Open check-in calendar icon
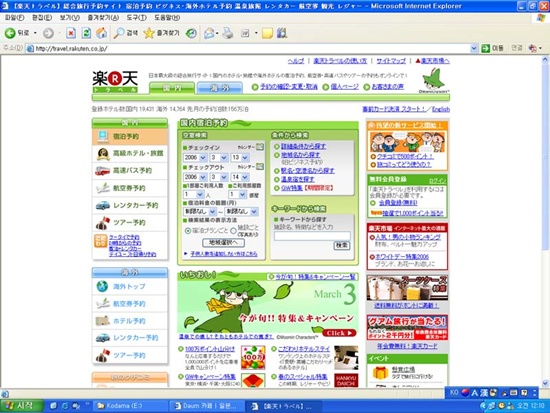 point(260,147)
